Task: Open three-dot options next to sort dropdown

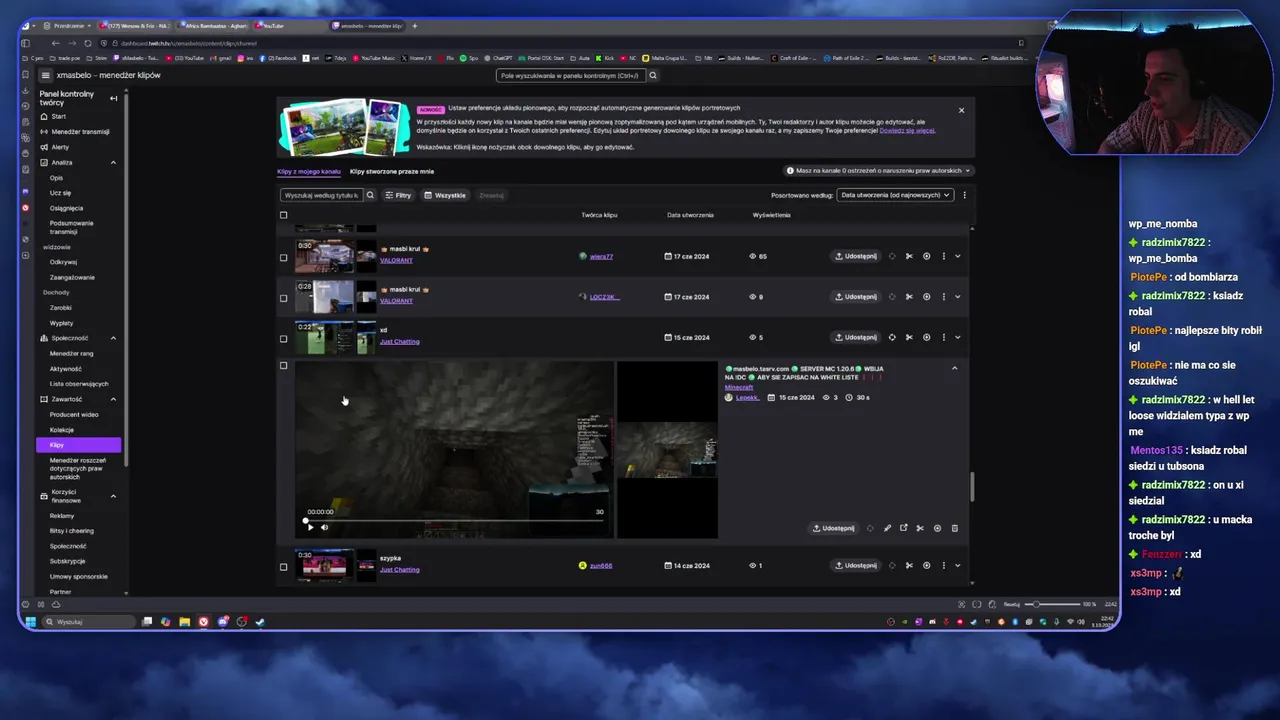Action: pos(964,195)
